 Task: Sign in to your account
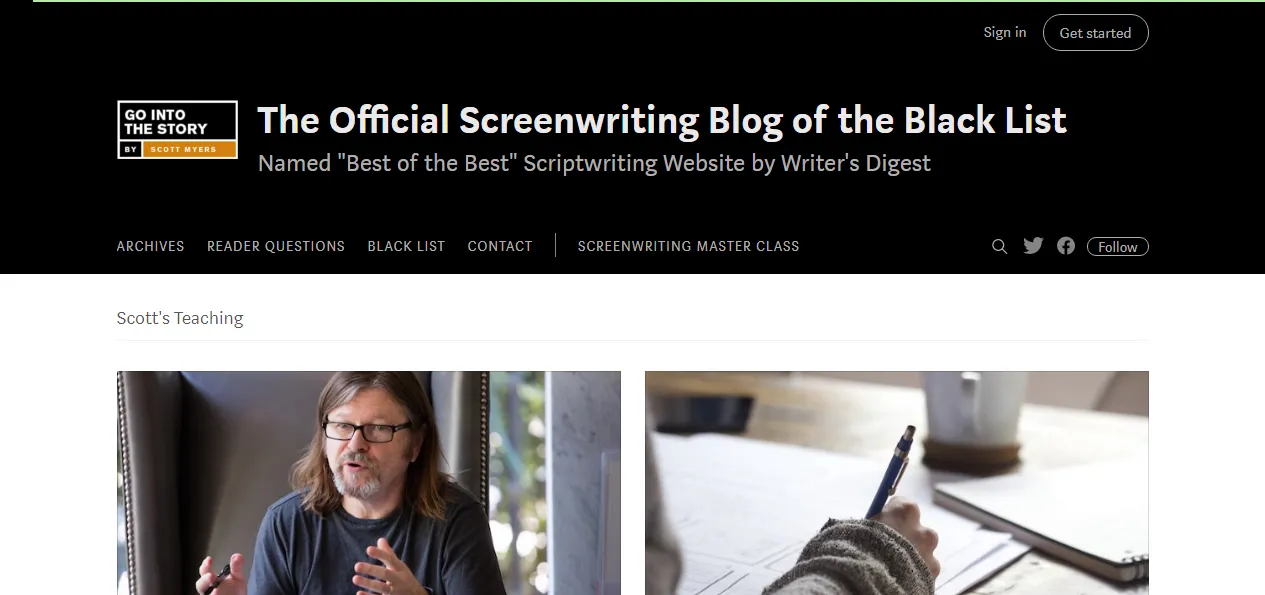[x=1004, y=32]
